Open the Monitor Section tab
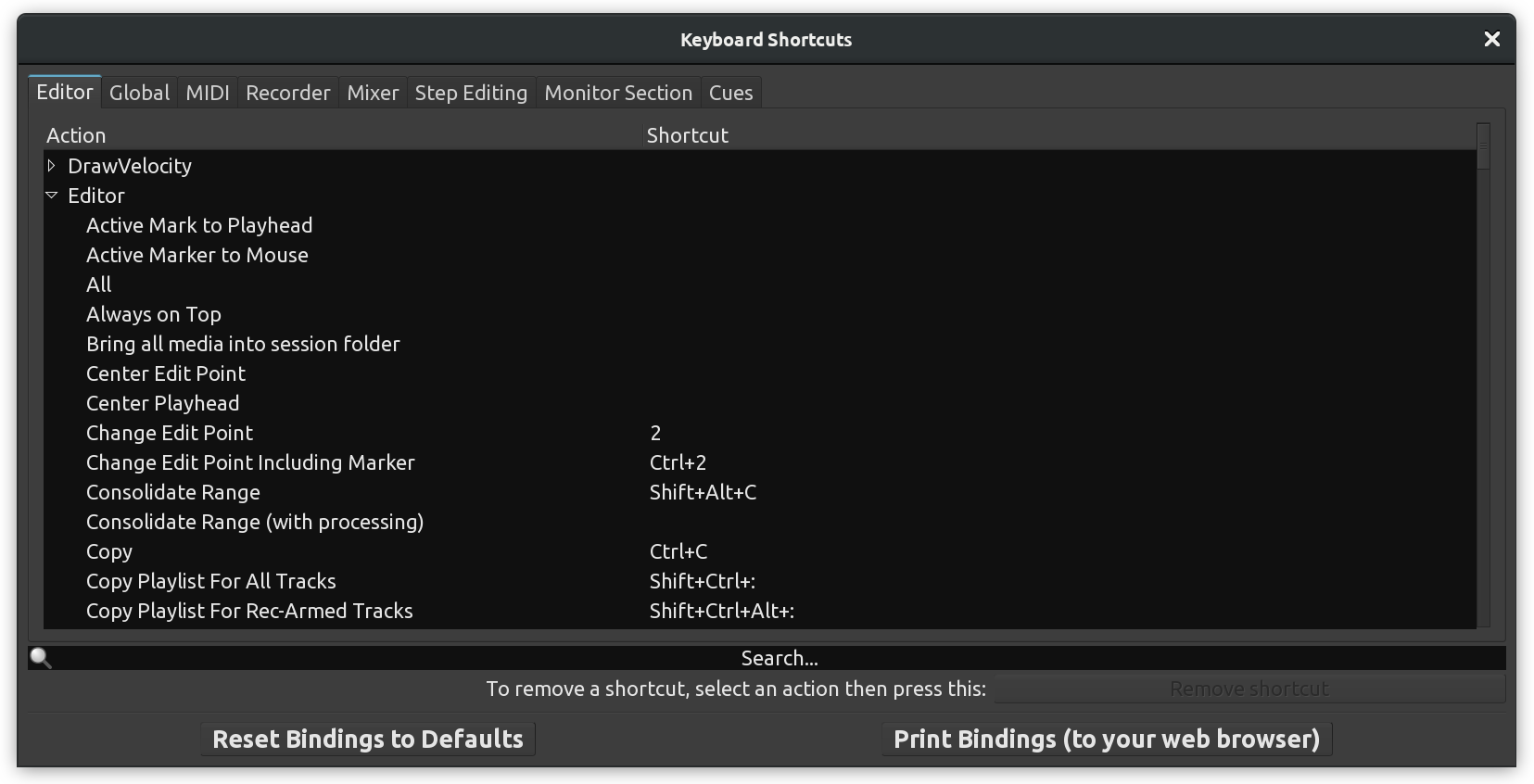 coord(618,93)
